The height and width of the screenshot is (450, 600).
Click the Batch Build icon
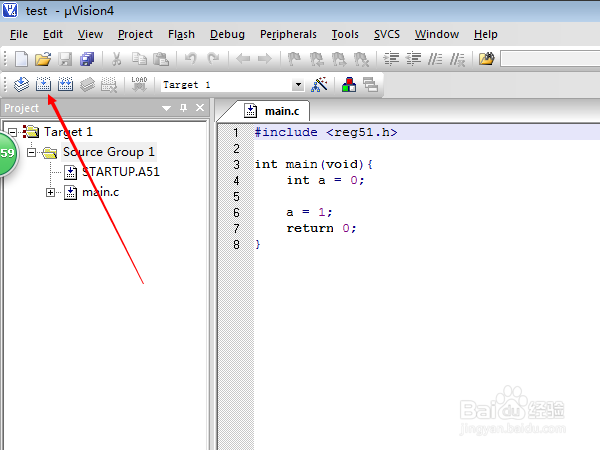coord(87,84)
